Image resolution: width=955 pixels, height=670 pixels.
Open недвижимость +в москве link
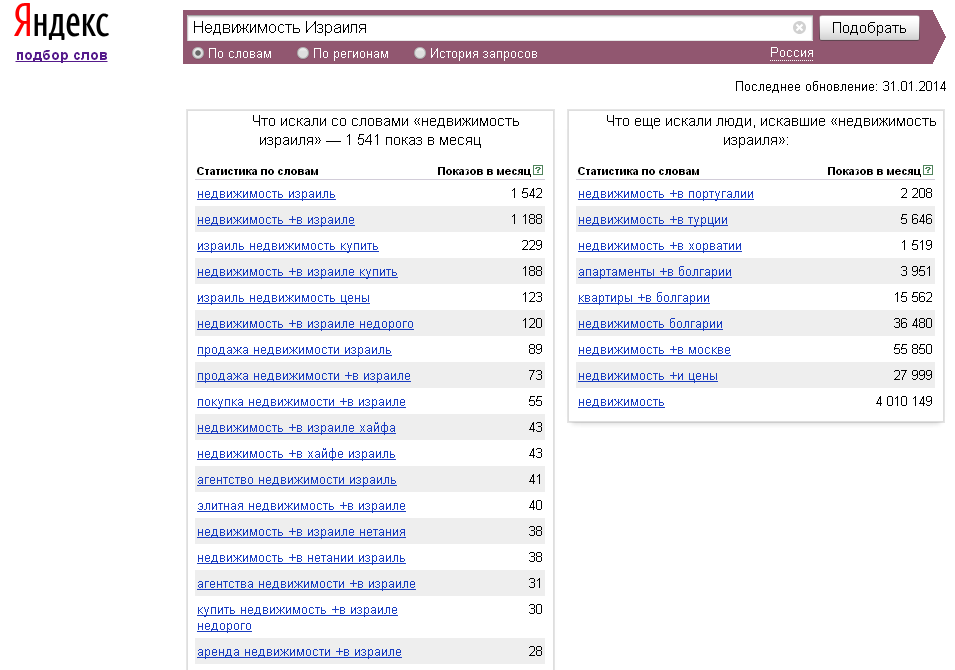(654, 350)
